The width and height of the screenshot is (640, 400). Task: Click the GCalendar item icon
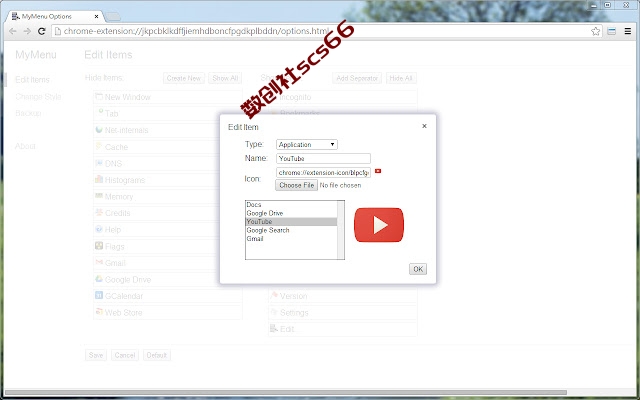click(x=99, y=295)
